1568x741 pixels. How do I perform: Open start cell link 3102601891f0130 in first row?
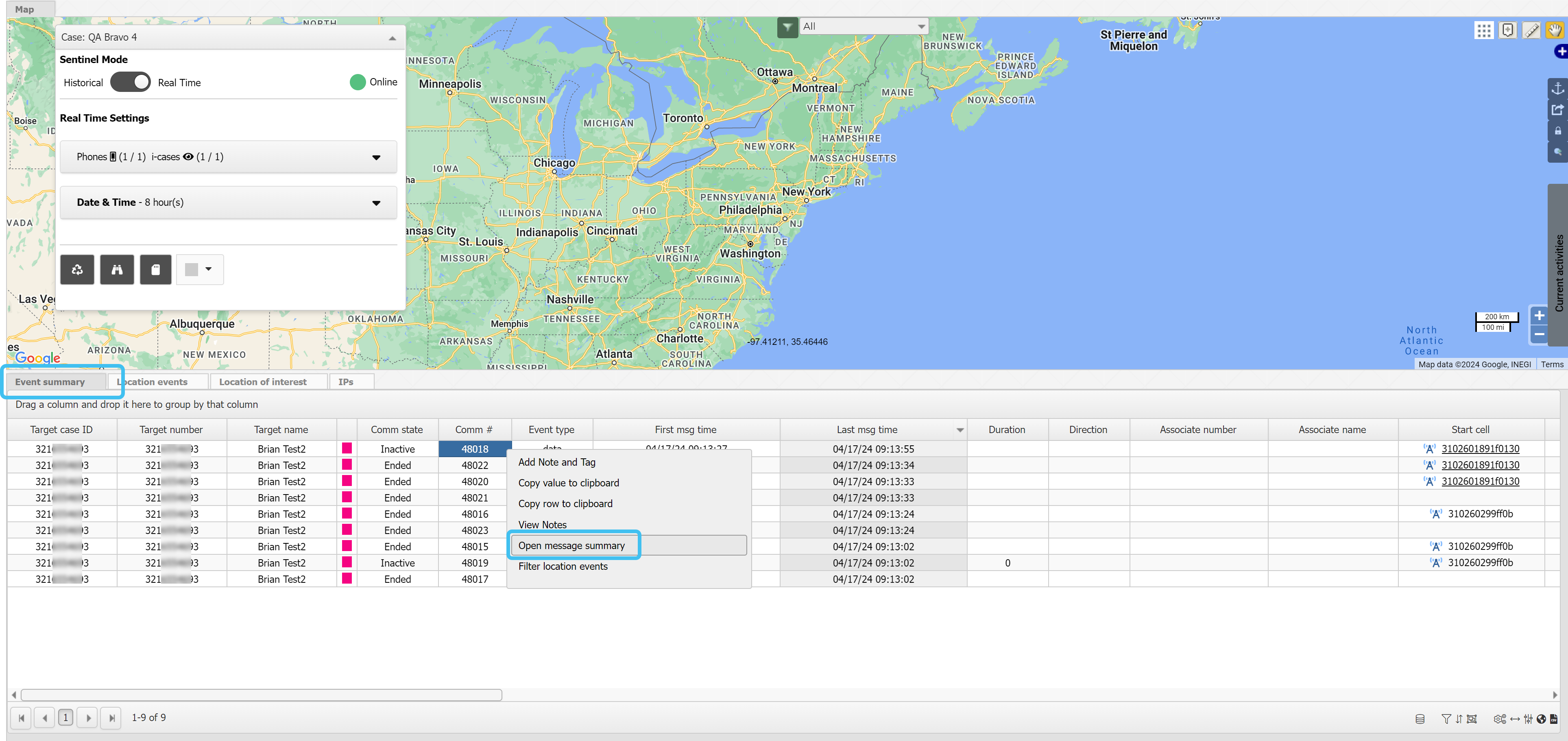tap(1480, 448)
